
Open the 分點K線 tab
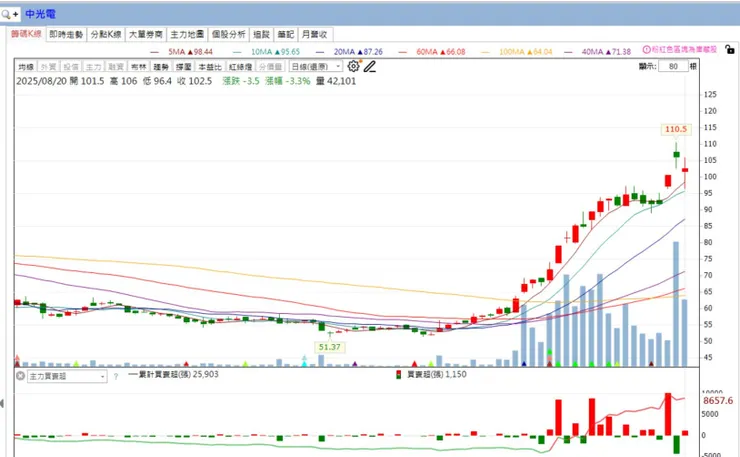106,34
